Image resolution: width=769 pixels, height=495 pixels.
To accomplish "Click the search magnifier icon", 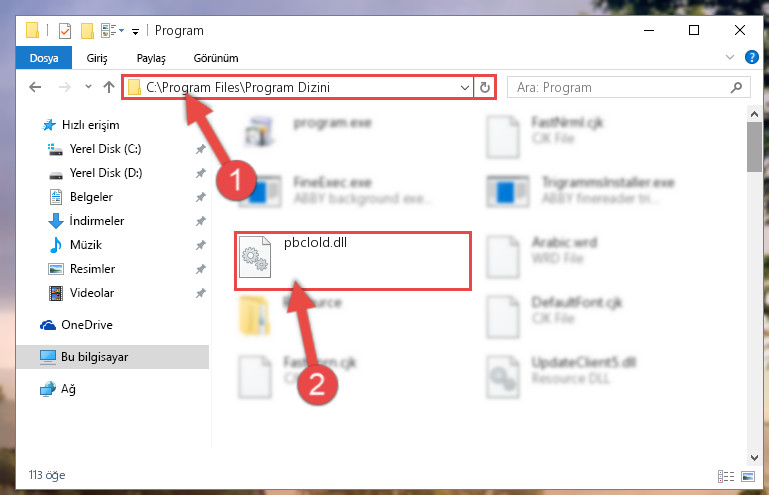I will pos(736,87).
